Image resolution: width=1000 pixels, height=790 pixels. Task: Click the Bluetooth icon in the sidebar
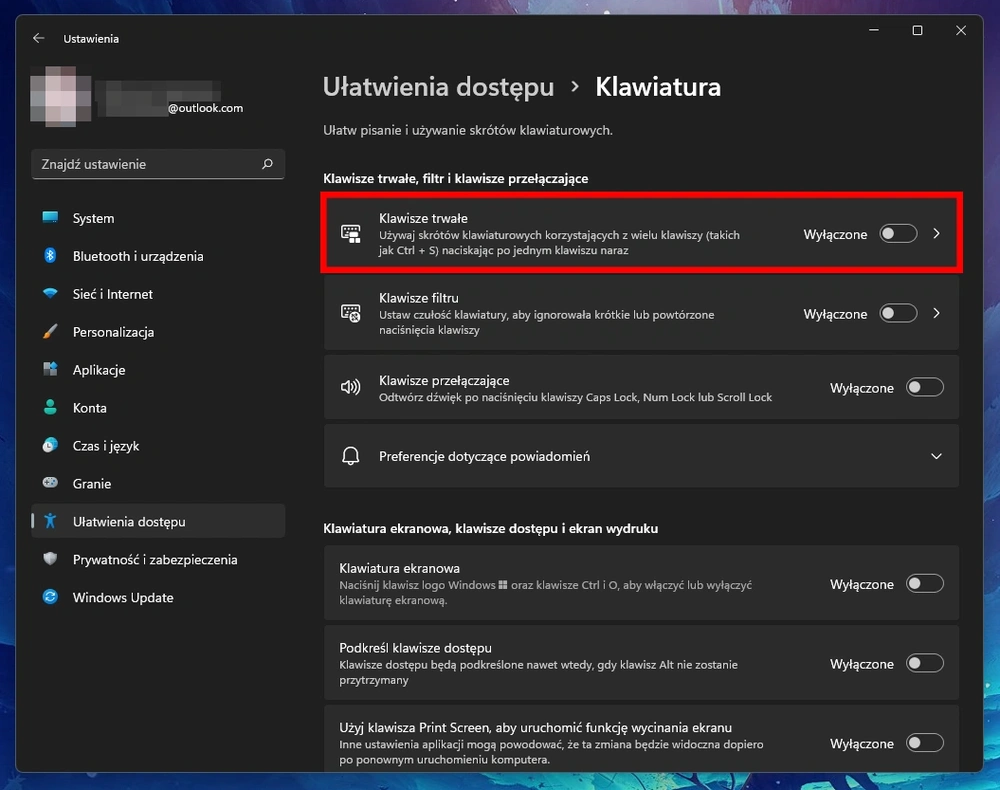click(x=50, y=256)
